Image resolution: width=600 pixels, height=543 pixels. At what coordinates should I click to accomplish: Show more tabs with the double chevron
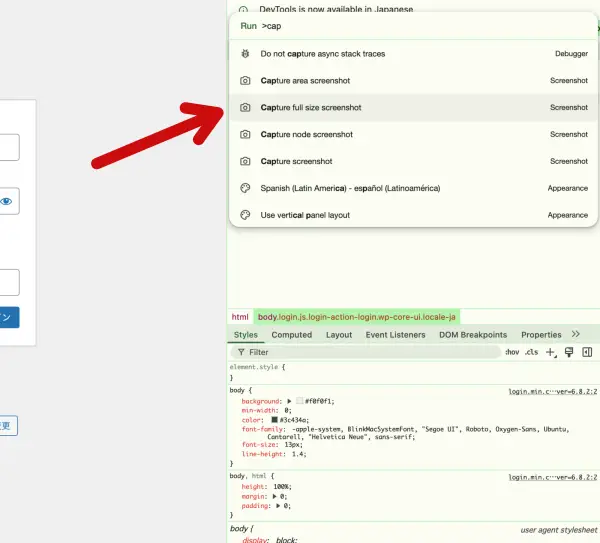coord(576,334)
